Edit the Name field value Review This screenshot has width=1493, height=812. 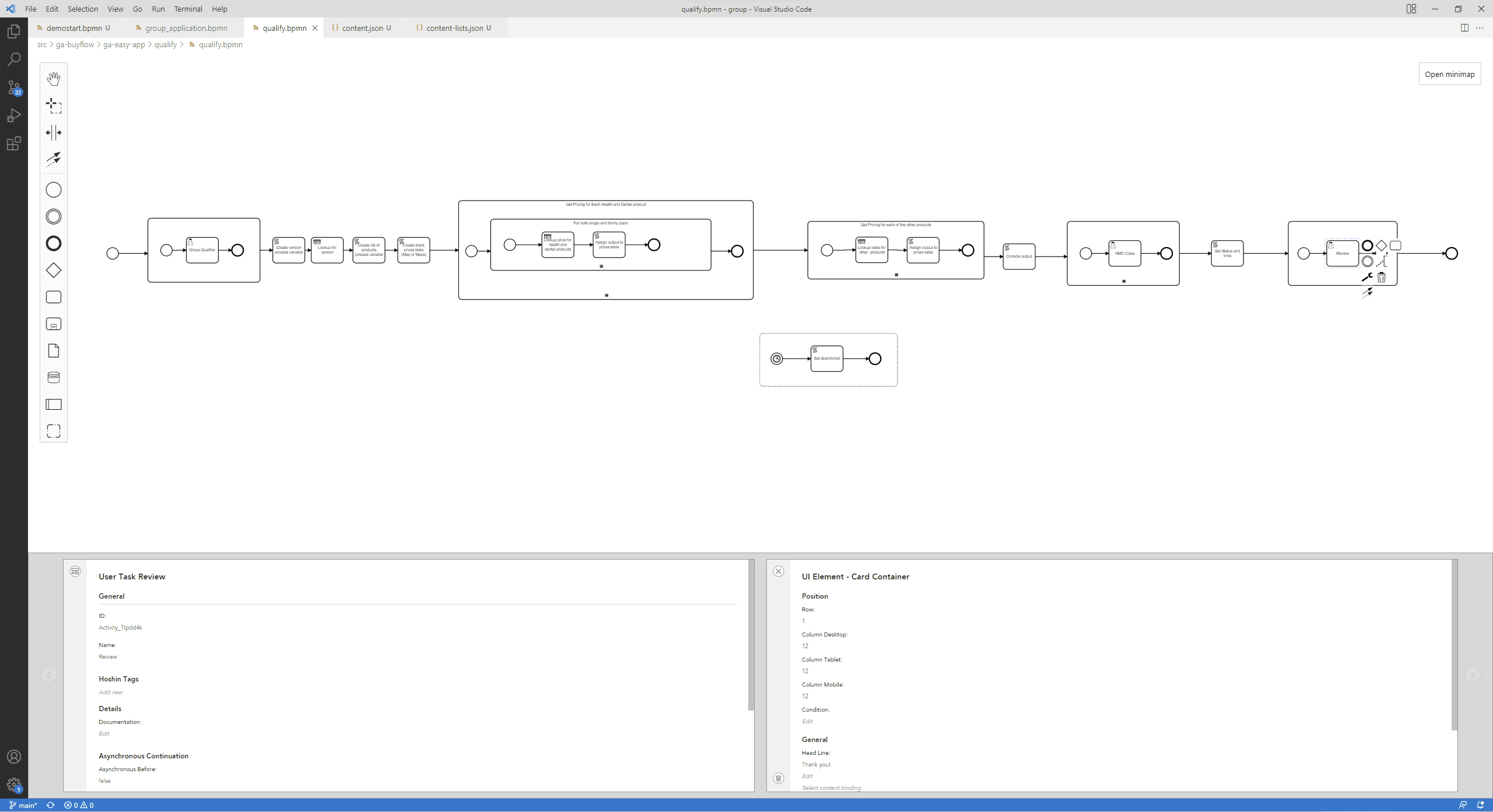coord(108,656)
